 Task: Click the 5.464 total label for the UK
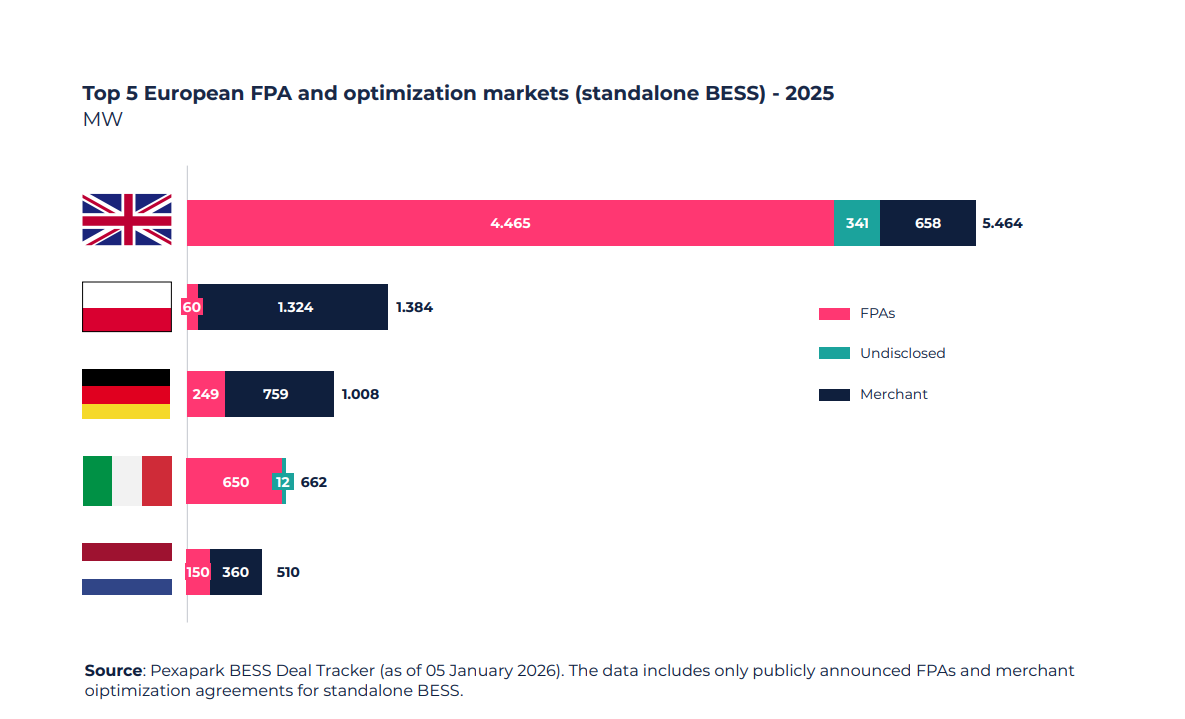click(x=1001, y=223)
